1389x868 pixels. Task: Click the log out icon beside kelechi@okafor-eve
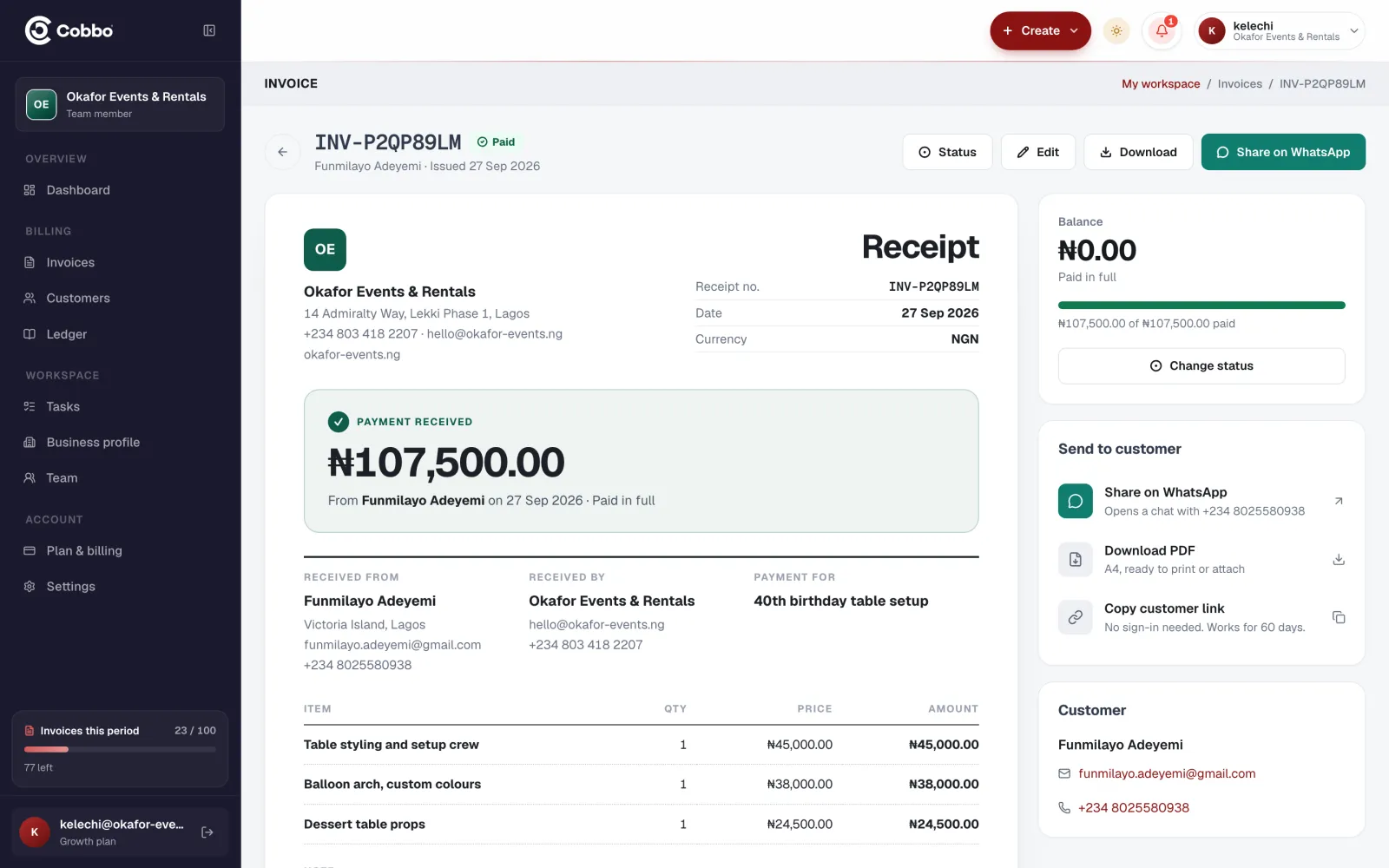pyautogui.click(x=207, y=832)
